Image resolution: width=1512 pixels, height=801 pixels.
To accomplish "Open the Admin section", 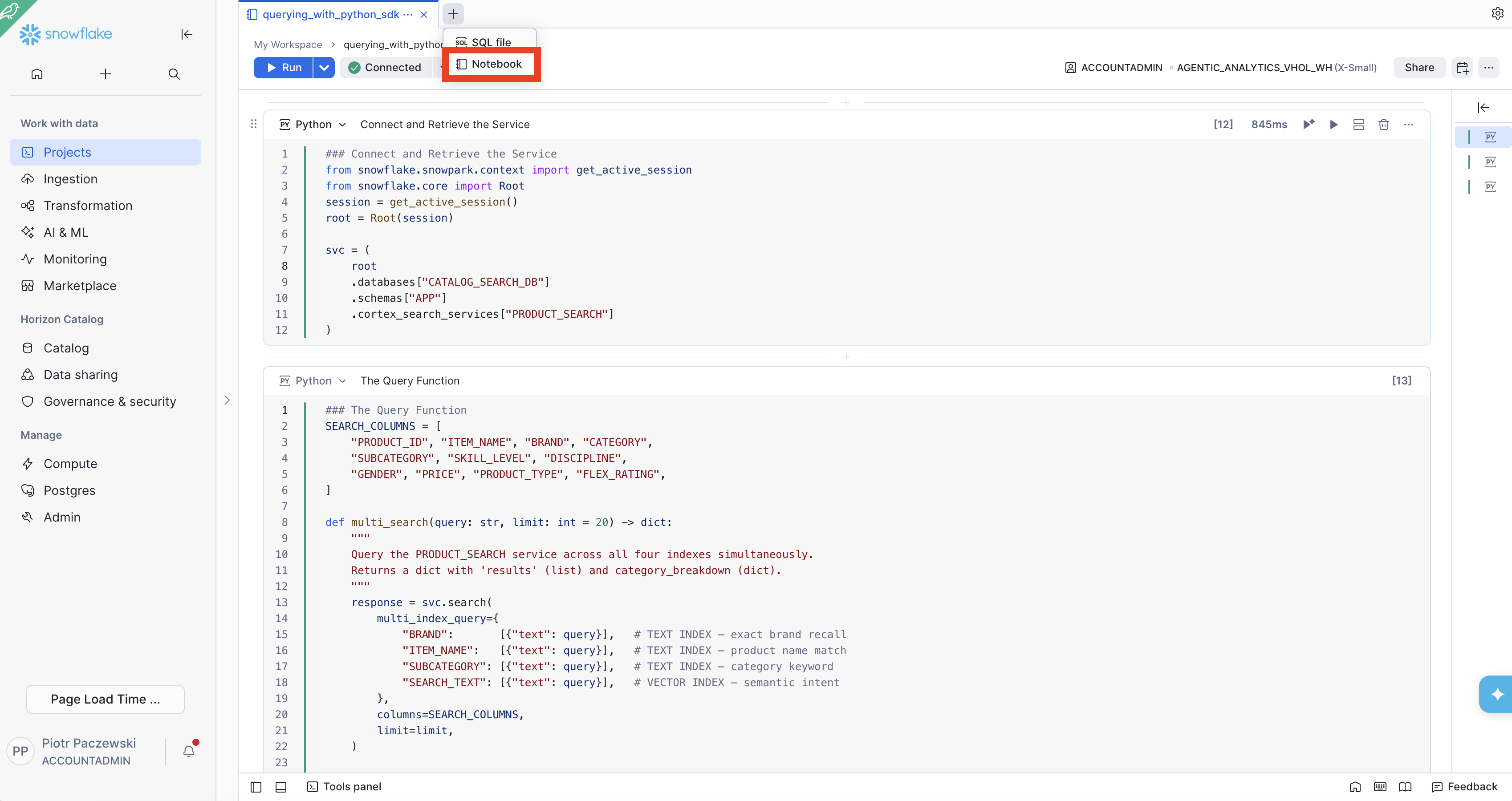I will point(106,517).
